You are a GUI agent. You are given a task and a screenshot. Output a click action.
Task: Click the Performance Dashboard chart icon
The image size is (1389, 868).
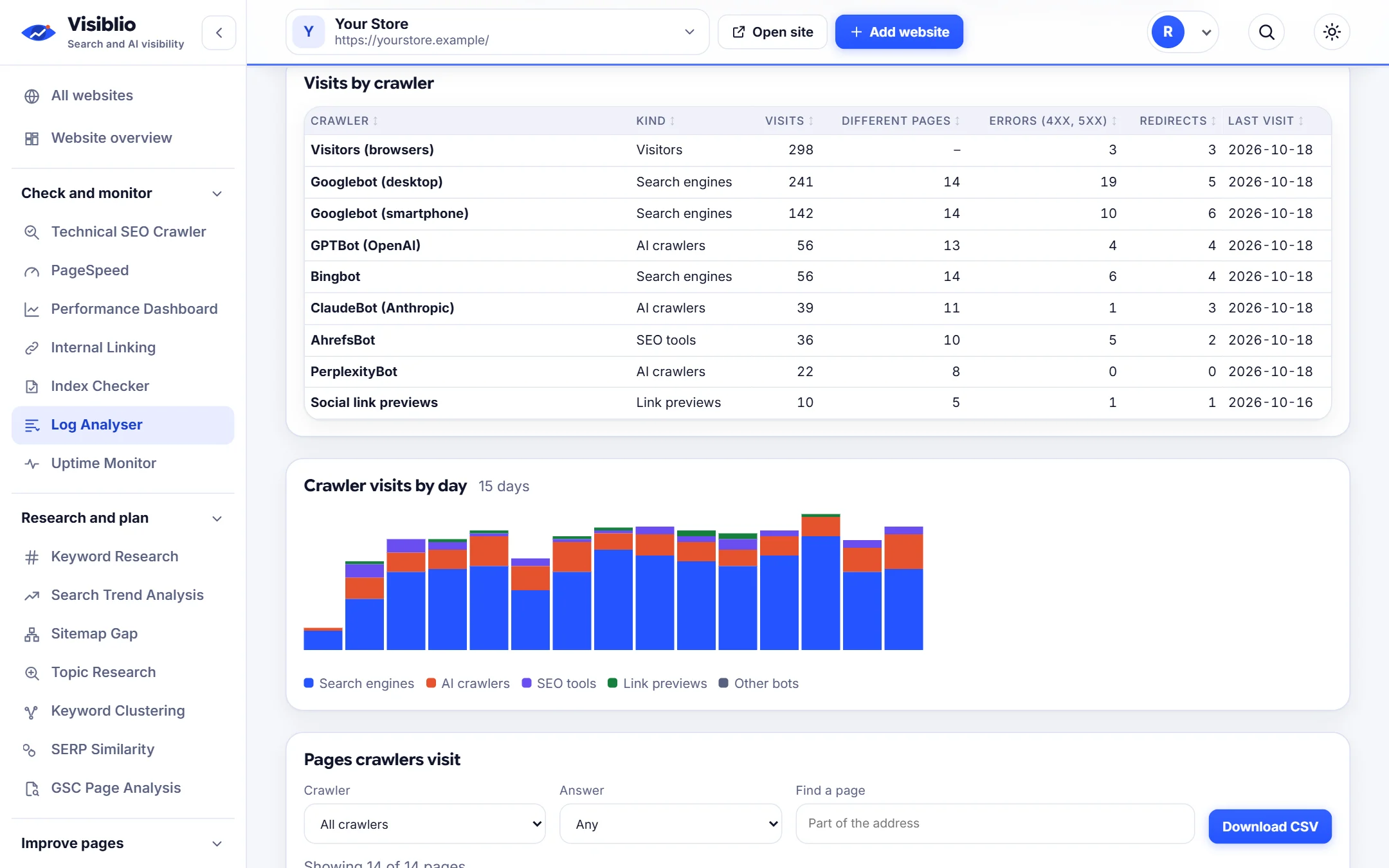[32, 309]
